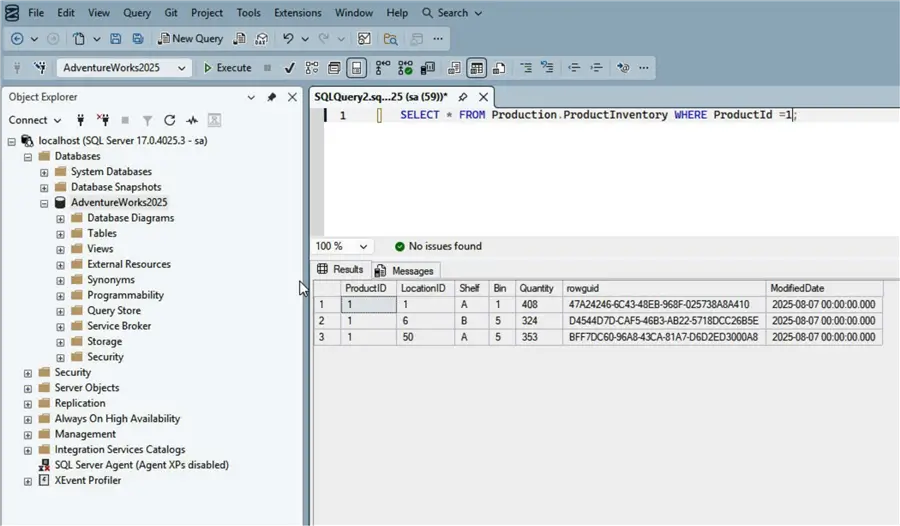This screenshot has height=526, width=900.
Task: Click the Specify Values for Template Parameters icon
Action: 623,68
